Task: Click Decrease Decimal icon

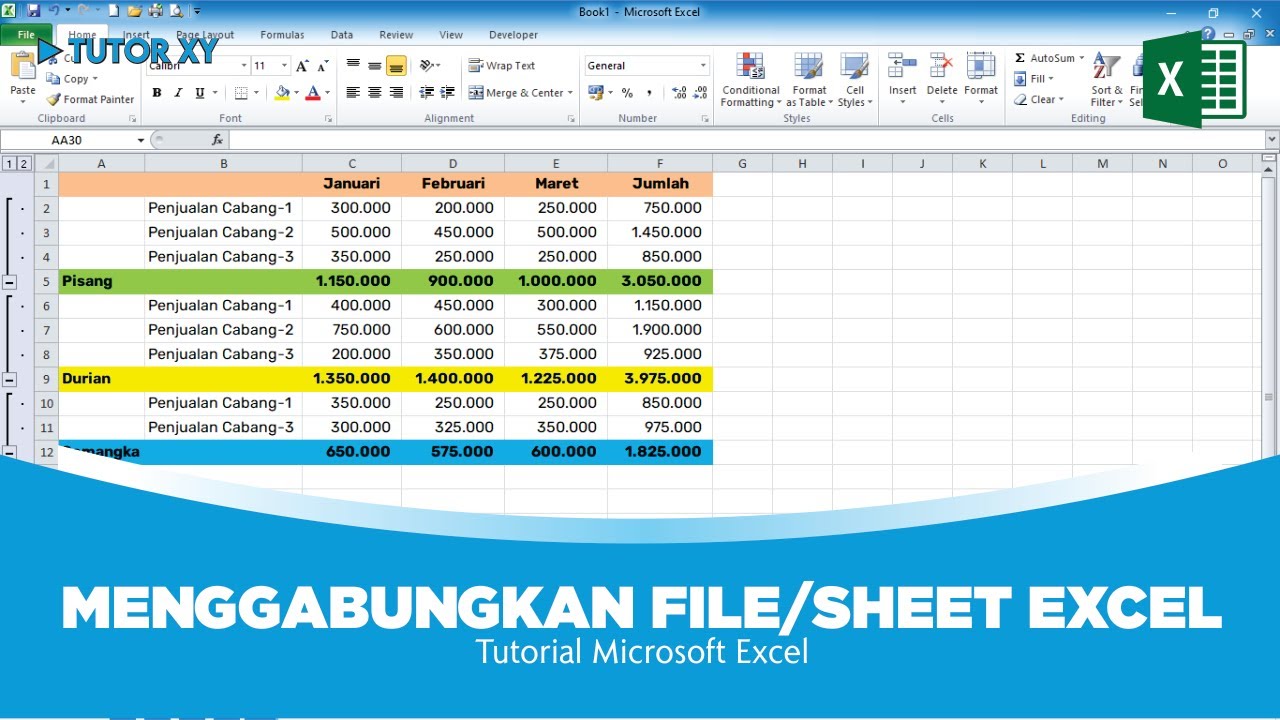Action: tap(699, 93)
